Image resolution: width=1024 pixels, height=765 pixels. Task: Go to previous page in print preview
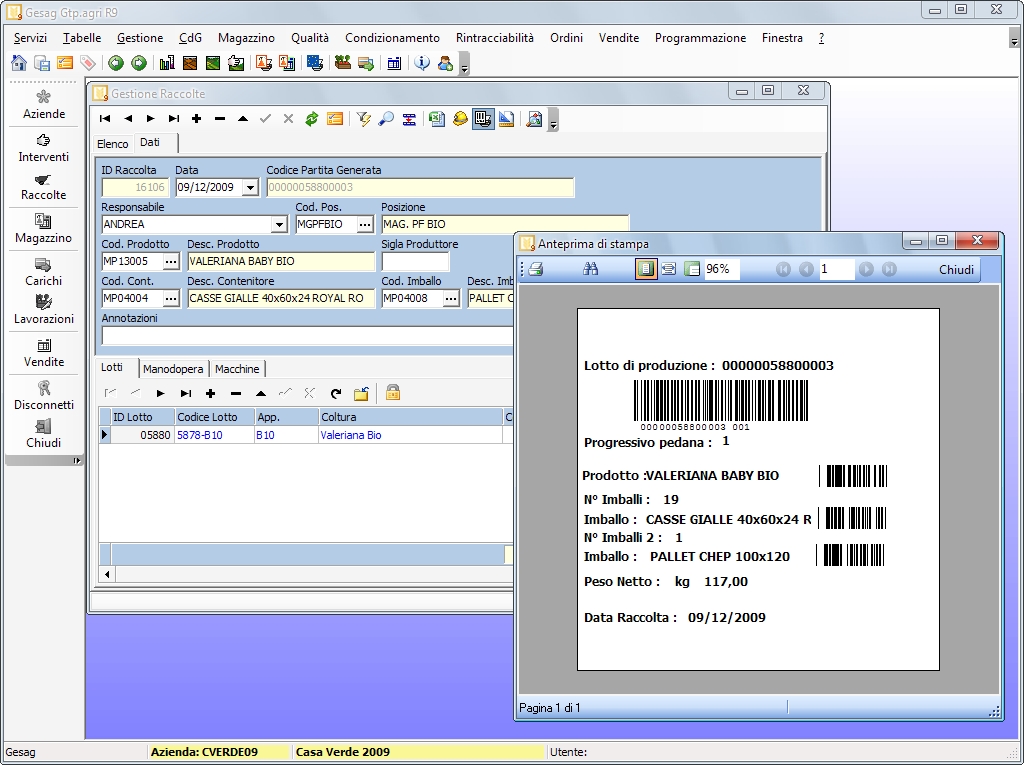click(x=807, y=269)
